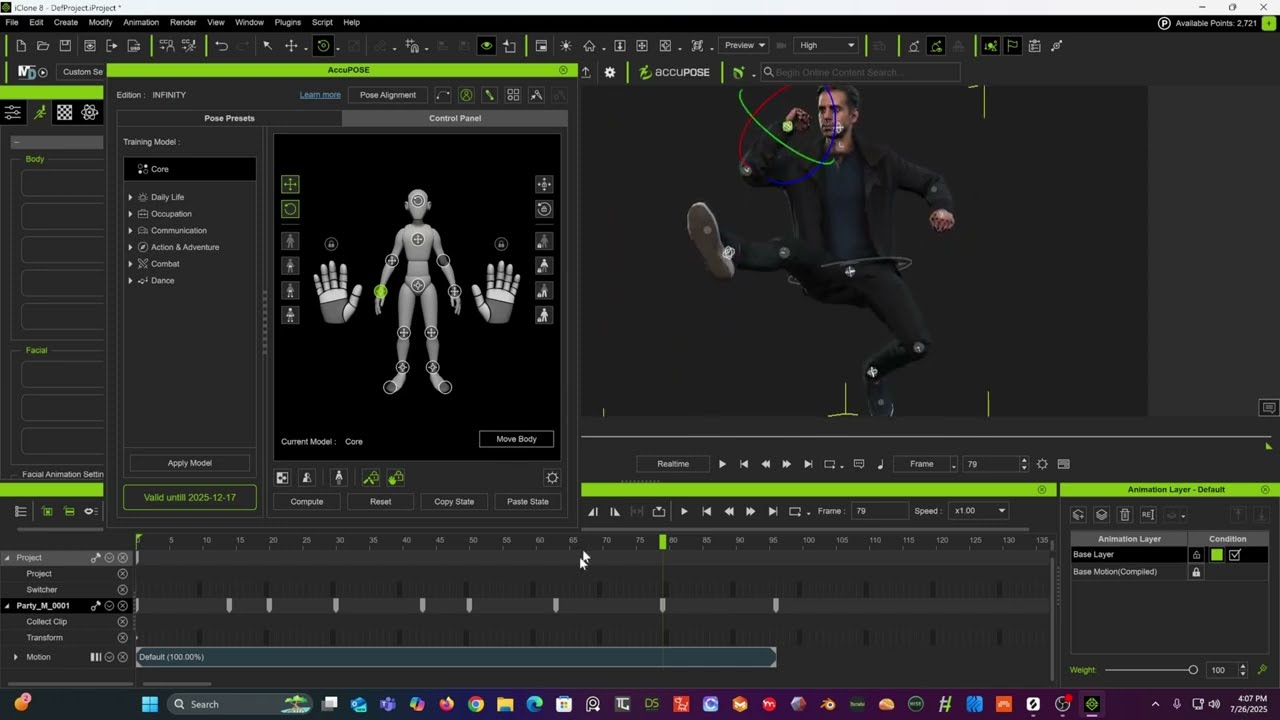Screen dimensions: 1280x720
Task: Open the Render menu
Action: point(183,22)
